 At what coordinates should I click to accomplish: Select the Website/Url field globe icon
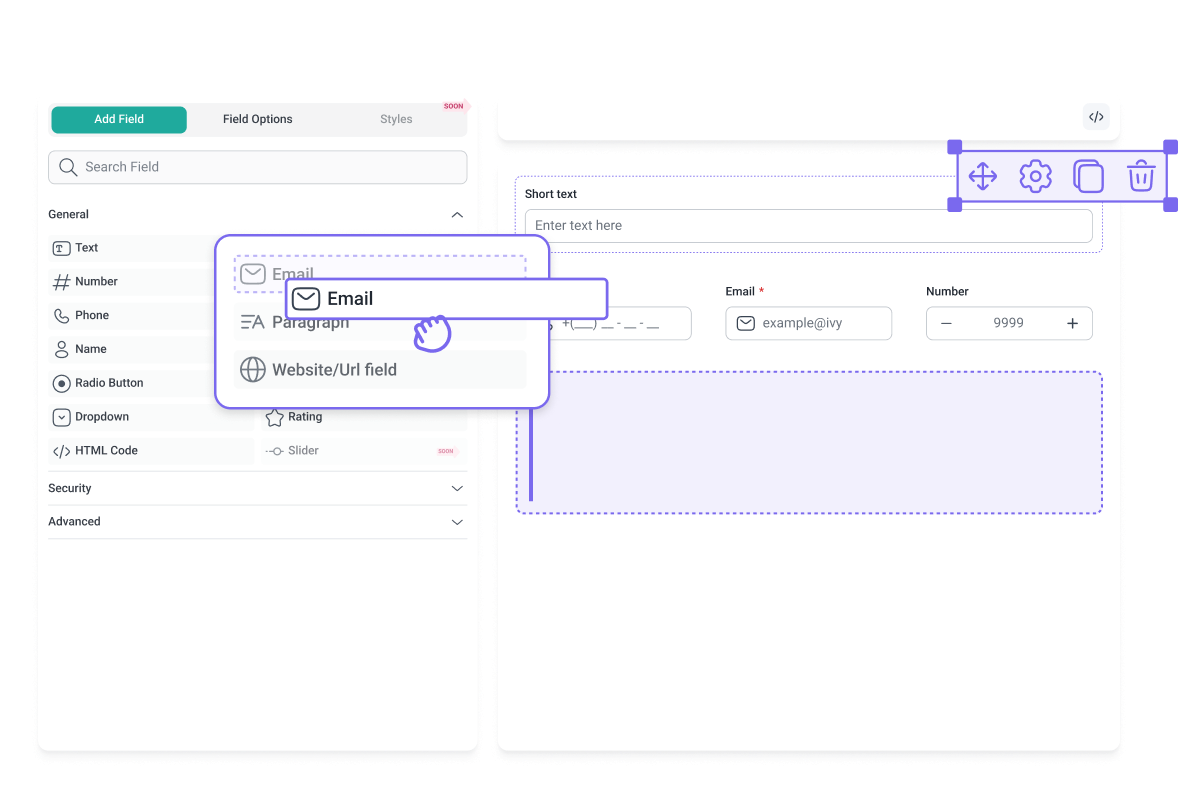click(x=253, y=369)
